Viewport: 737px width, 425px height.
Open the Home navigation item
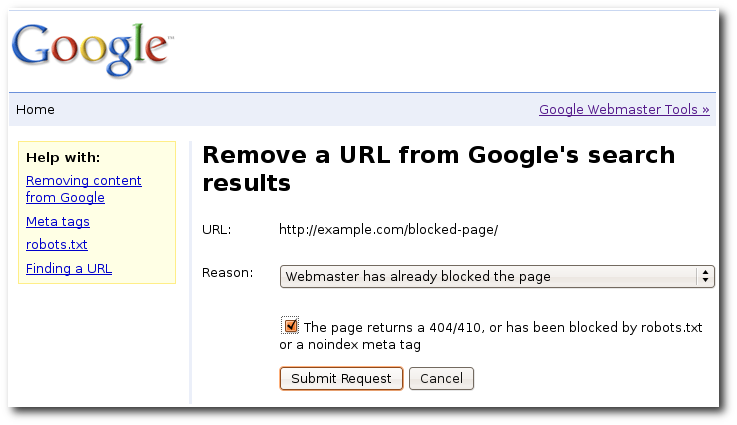point(35,110)
